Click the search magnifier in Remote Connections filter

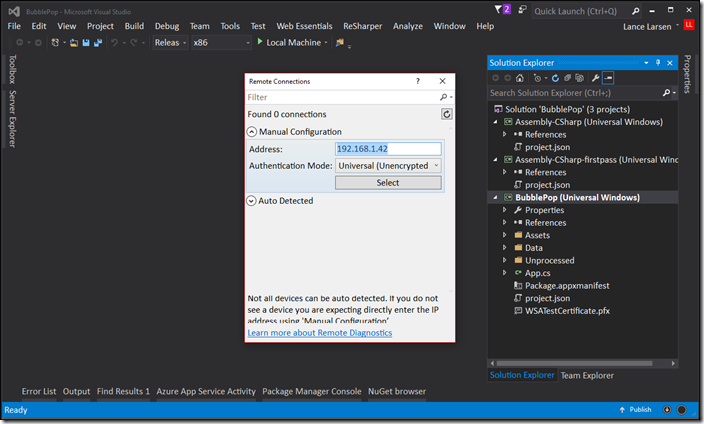tap(444, 97)
